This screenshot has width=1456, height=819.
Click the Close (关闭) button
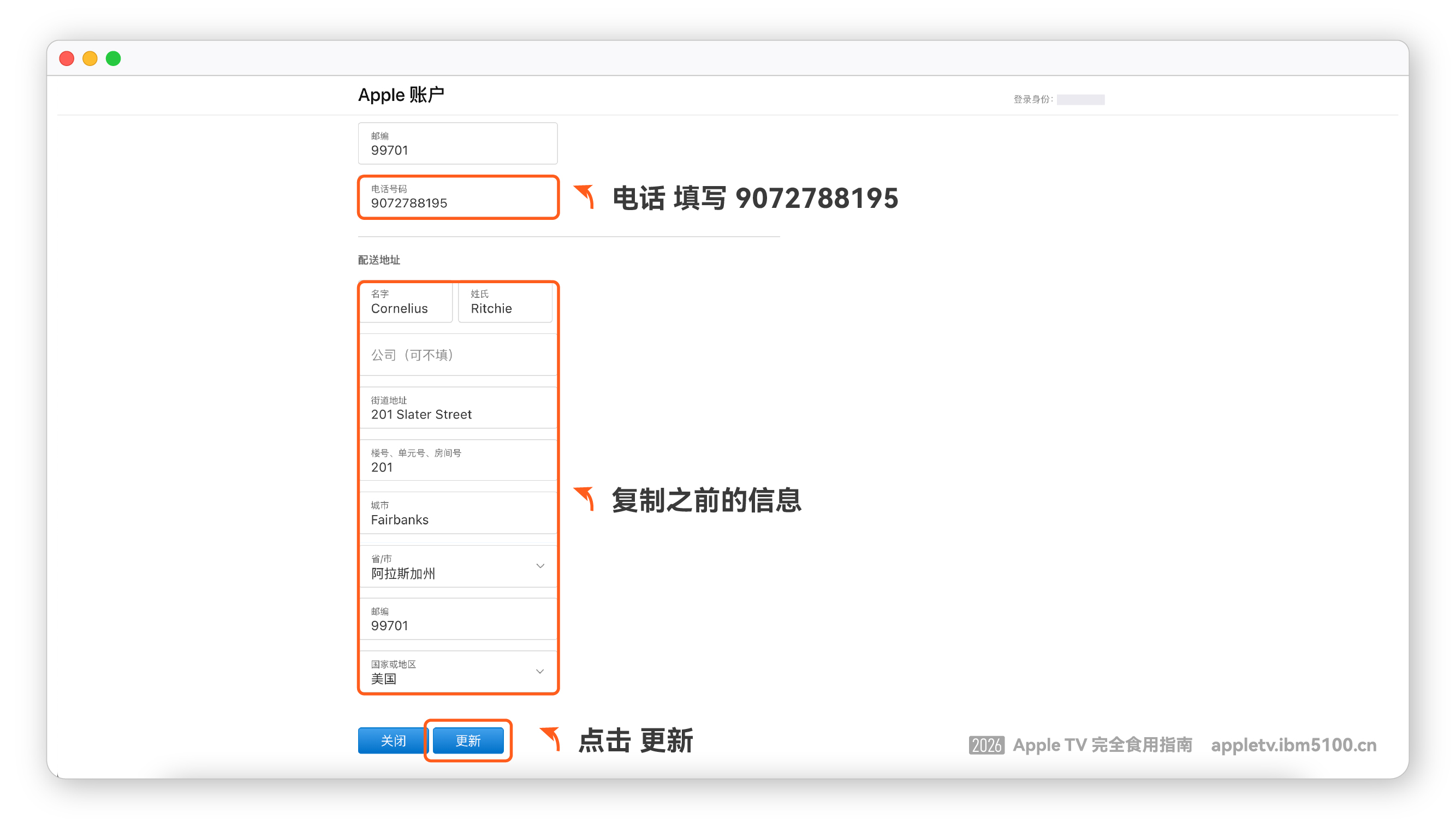tap(393, 740)
